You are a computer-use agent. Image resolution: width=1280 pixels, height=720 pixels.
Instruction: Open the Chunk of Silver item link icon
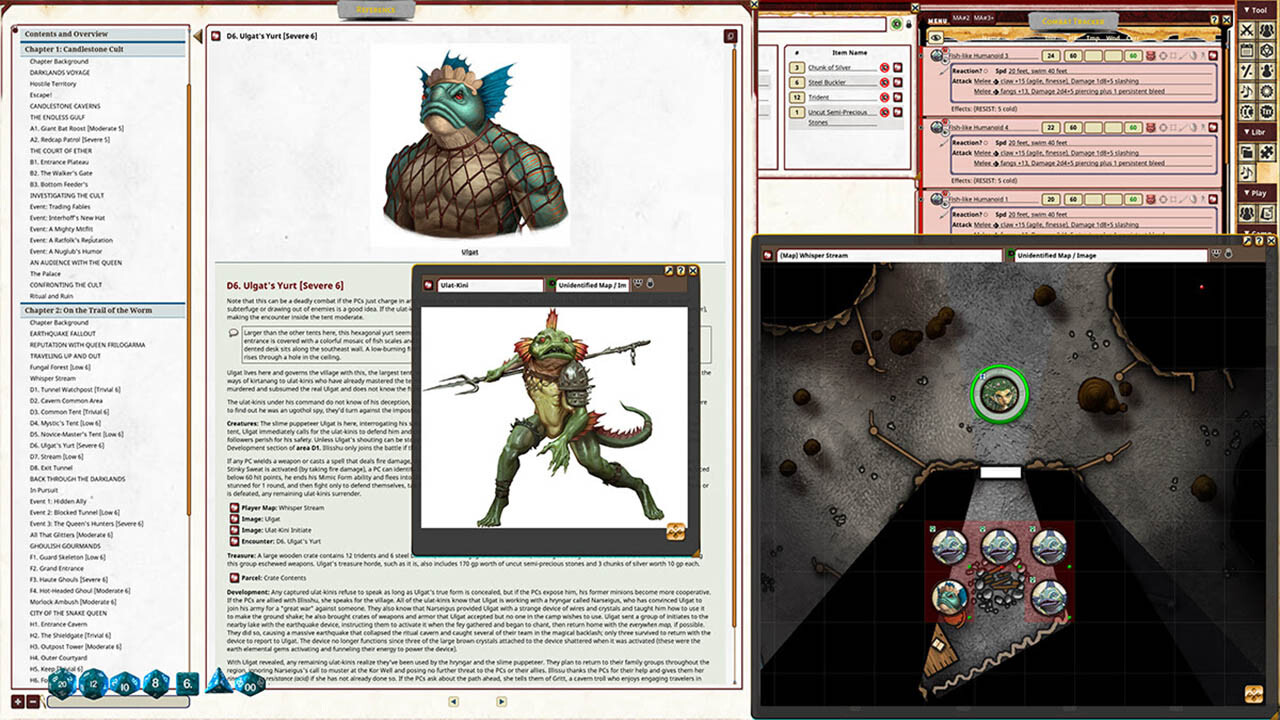click(x=898, y=68)
